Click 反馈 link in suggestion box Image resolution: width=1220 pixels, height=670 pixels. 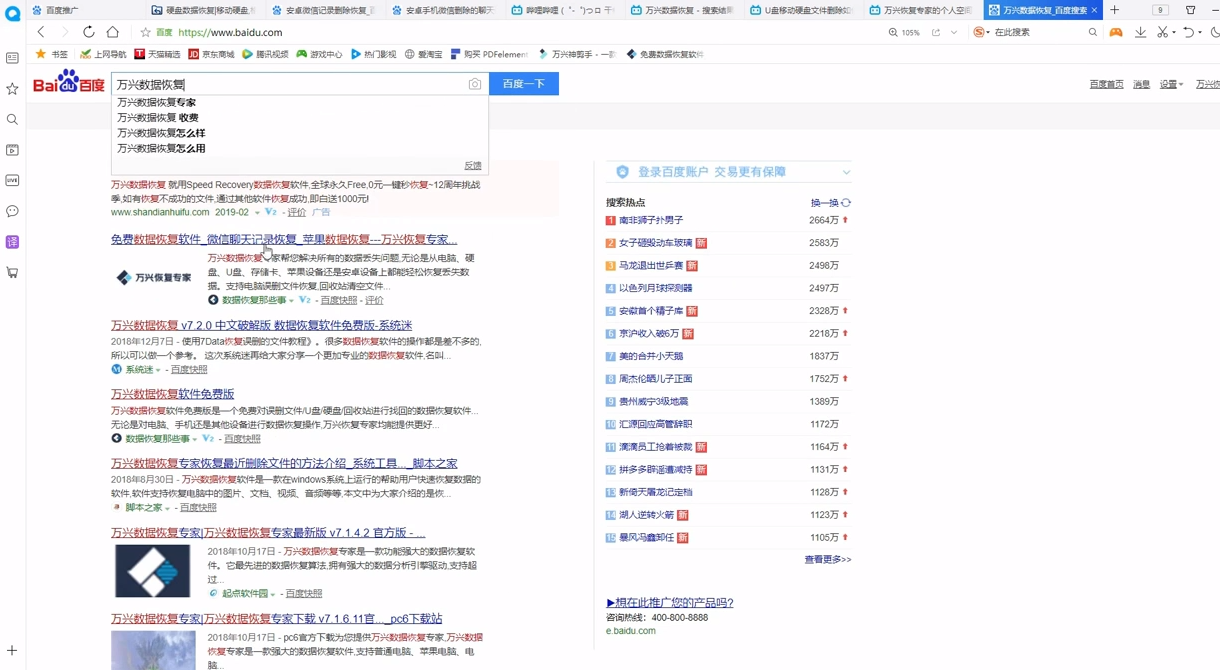[x=473, y=166]
